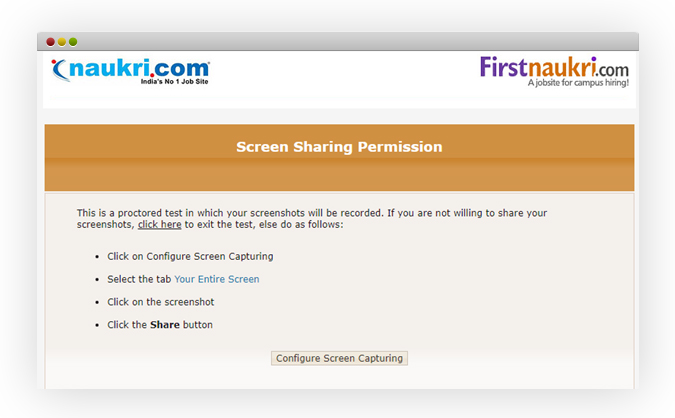The height and width of the screenshot is (418, 675).
Task: Click the "India's No 1 Job Site" tagline
Action: tap(174, 81)
